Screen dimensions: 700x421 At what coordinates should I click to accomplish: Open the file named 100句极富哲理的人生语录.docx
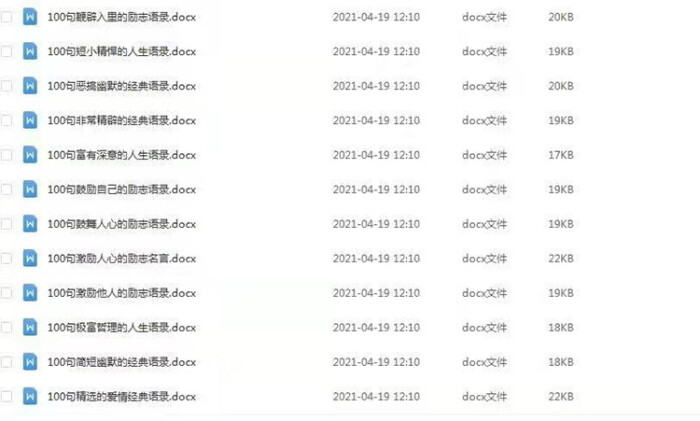tap(121, 327)
